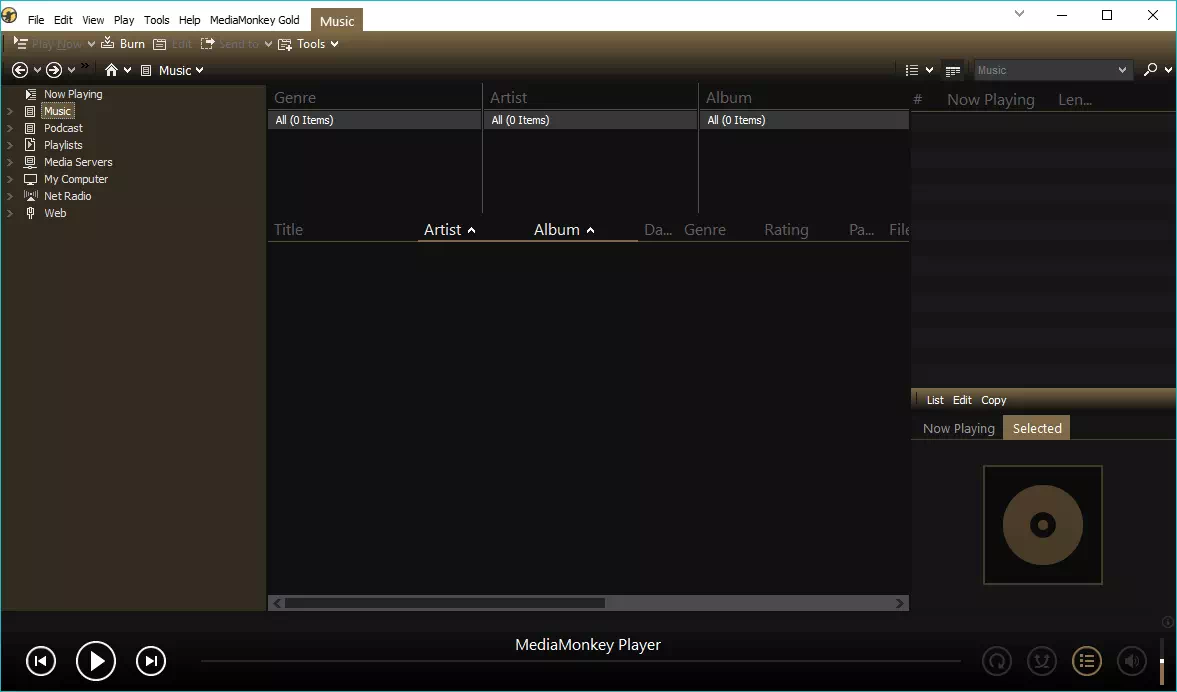Screen dimensions: 1177x692
Task: Expand the Playlists tree node
Action: [10, 145]
